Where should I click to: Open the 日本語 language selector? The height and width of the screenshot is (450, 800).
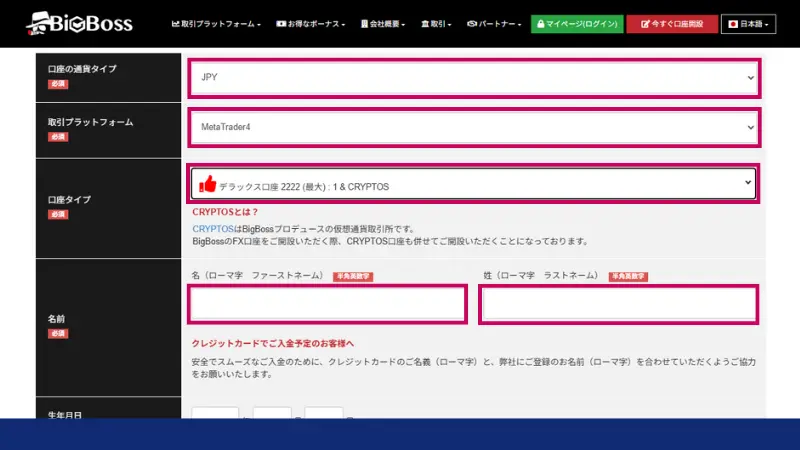(x=748, y=23)
